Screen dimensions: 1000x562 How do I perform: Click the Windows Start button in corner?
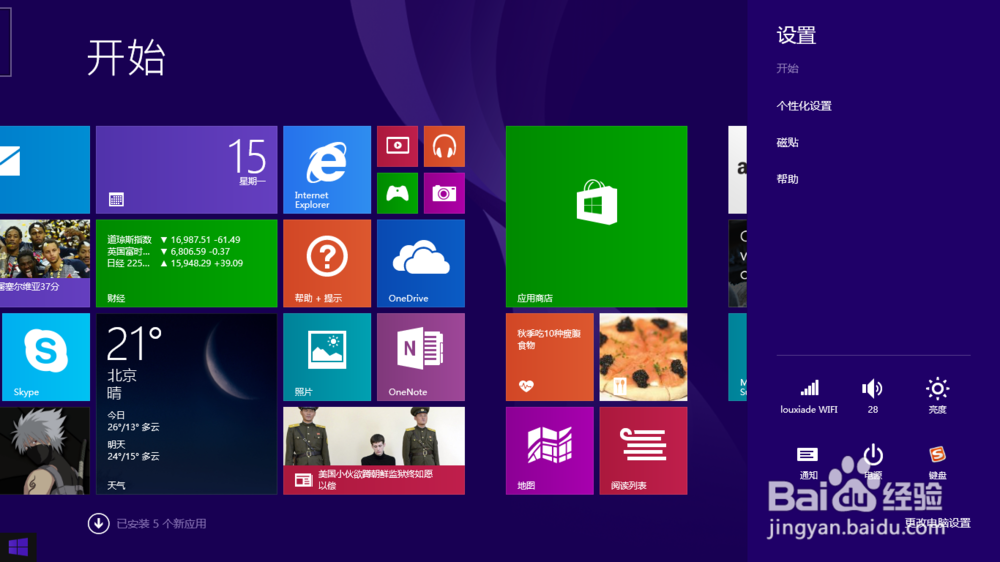[x=18, y=547]
